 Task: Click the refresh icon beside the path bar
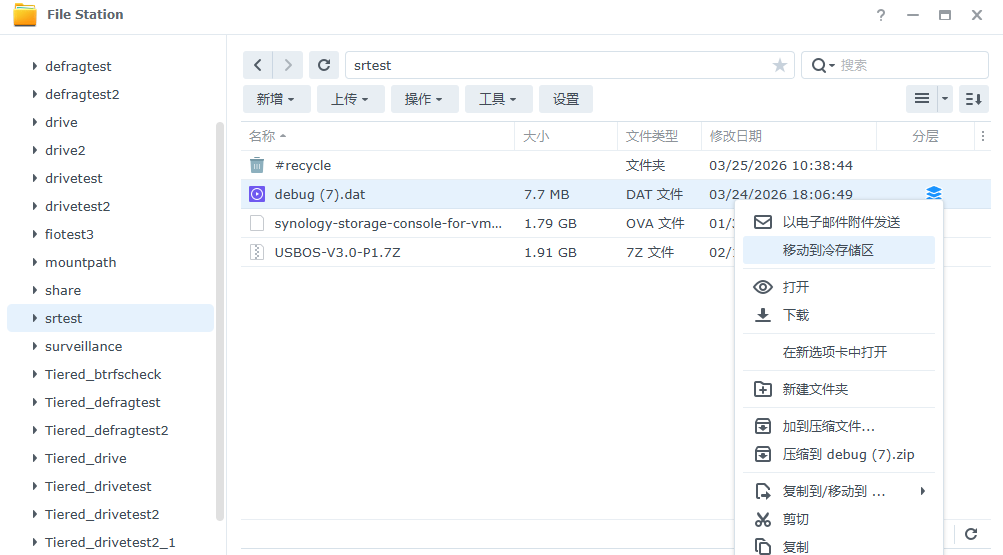(323, 65)
